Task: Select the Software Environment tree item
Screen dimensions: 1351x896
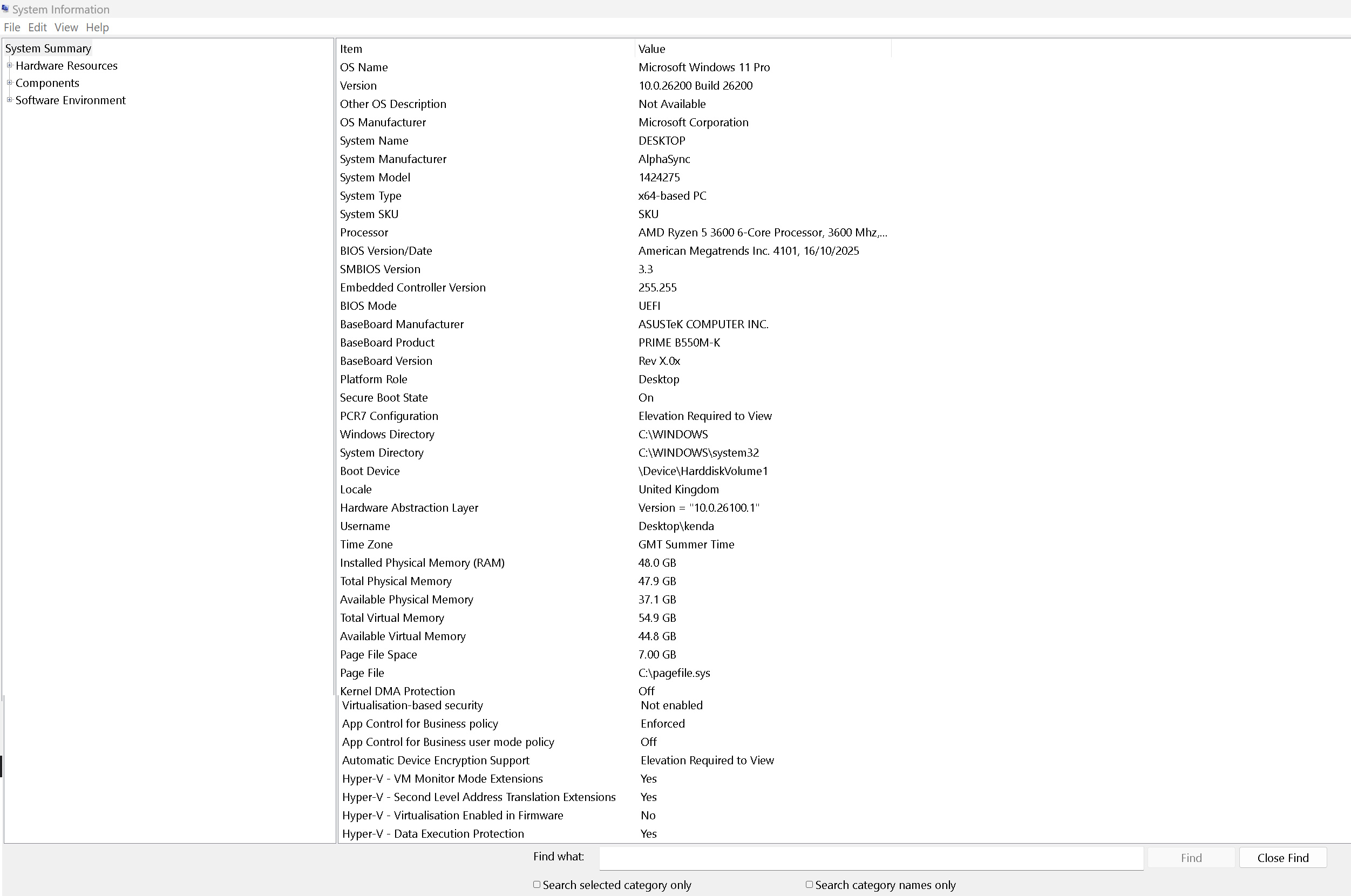Action: coord(70,100)
